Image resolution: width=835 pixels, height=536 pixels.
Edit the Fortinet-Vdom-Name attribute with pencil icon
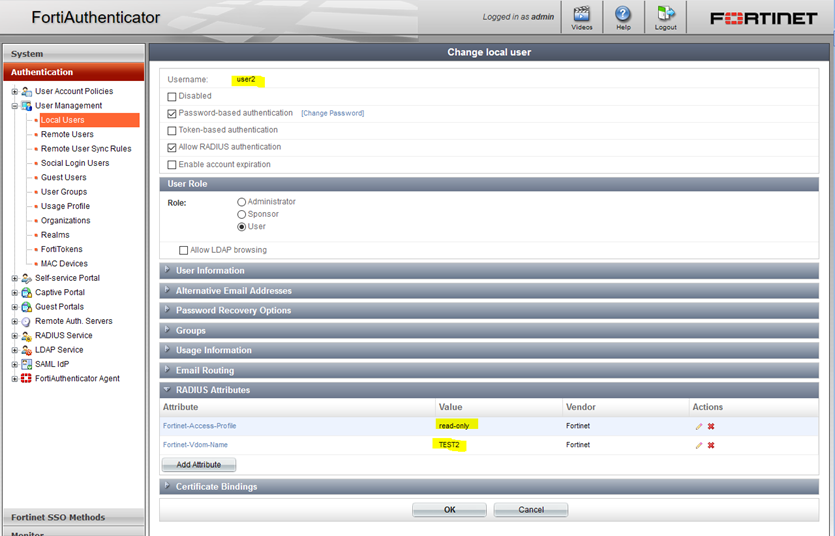pyautogui.click(x=699, y=445)
